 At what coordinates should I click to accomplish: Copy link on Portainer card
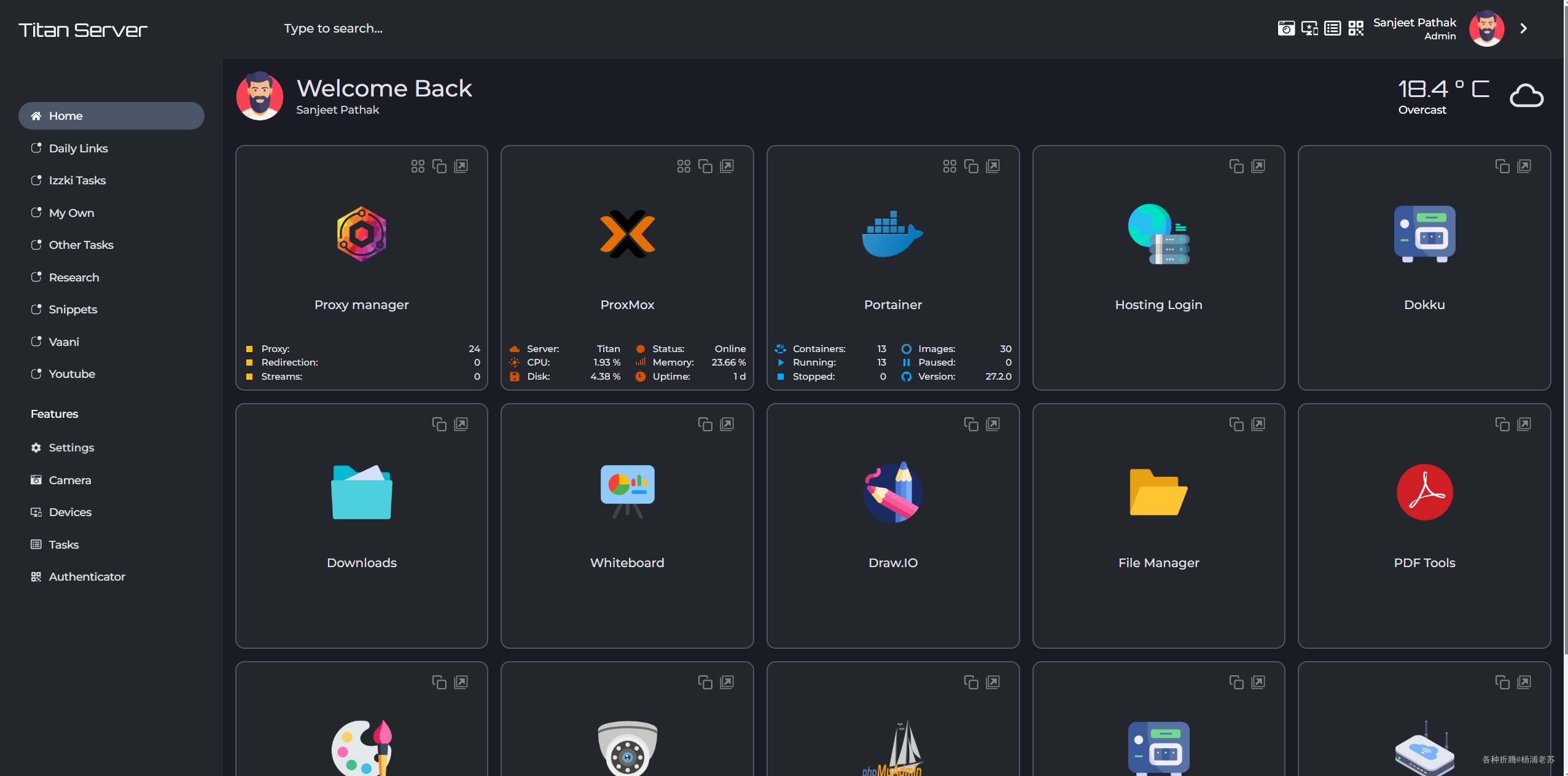[x=971, y=166]
